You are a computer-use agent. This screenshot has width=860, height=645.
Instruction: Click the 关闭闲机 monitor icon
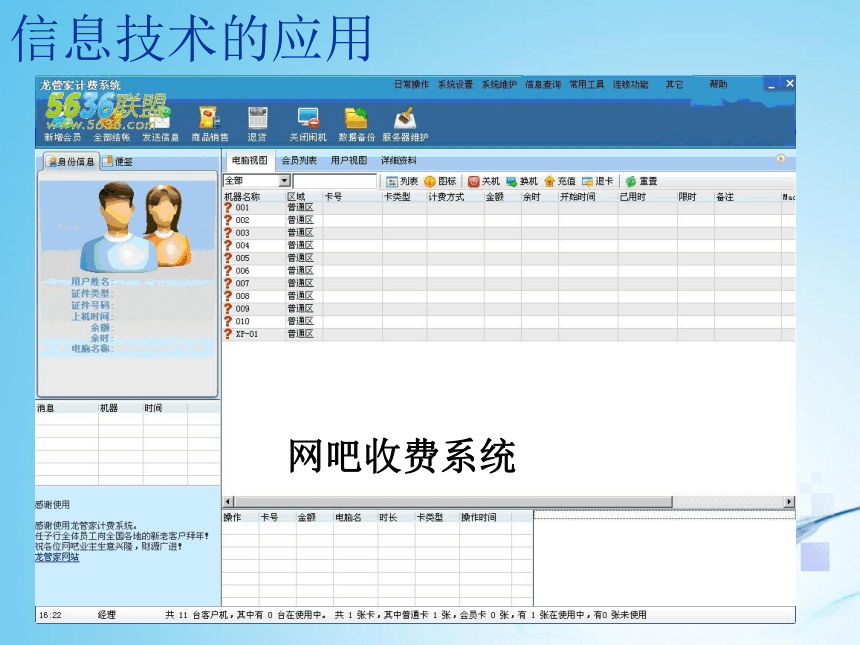tap(308, 123)
